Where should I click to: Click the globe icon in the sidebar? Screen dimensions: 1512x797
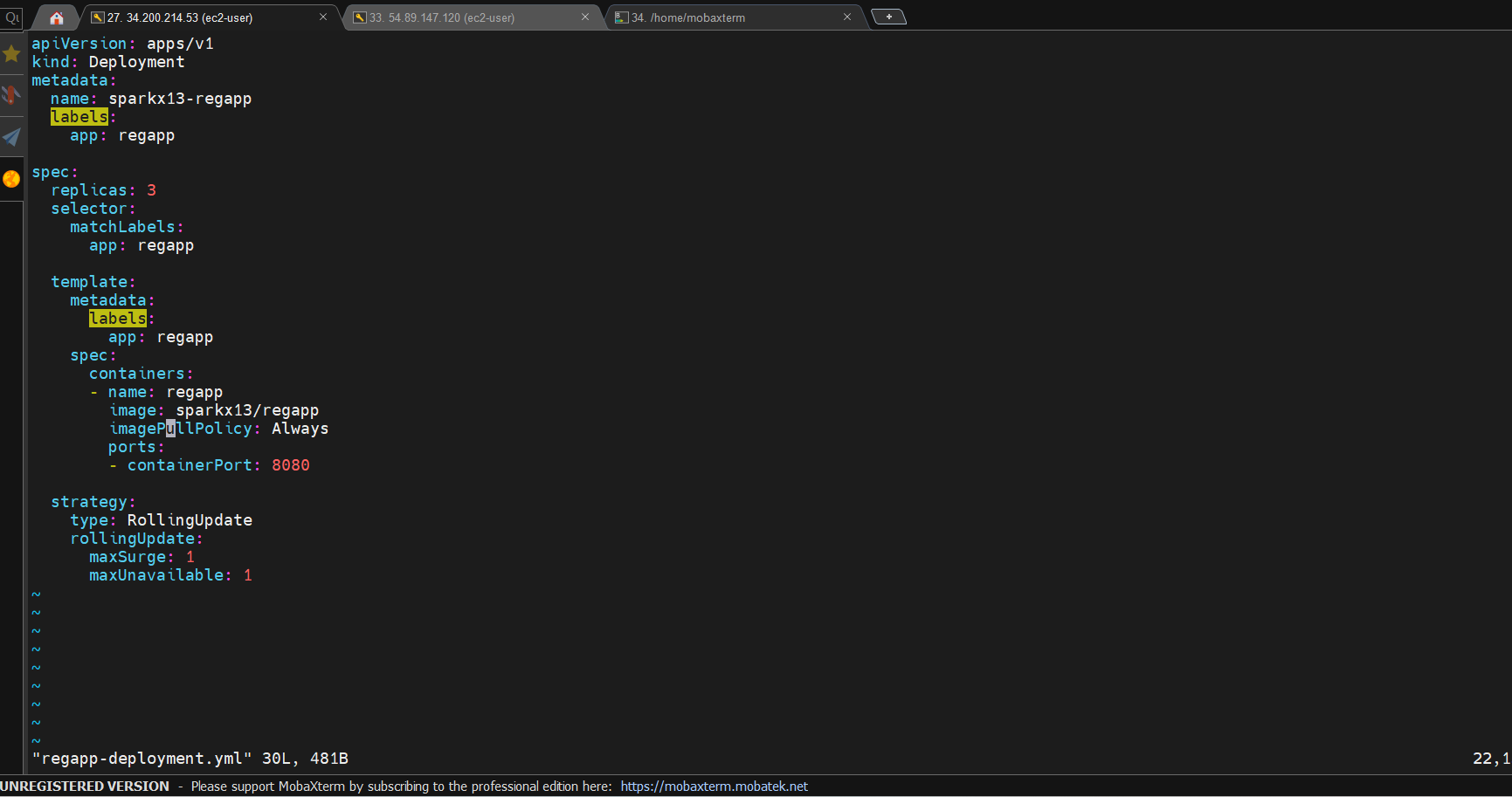point(11,178)
